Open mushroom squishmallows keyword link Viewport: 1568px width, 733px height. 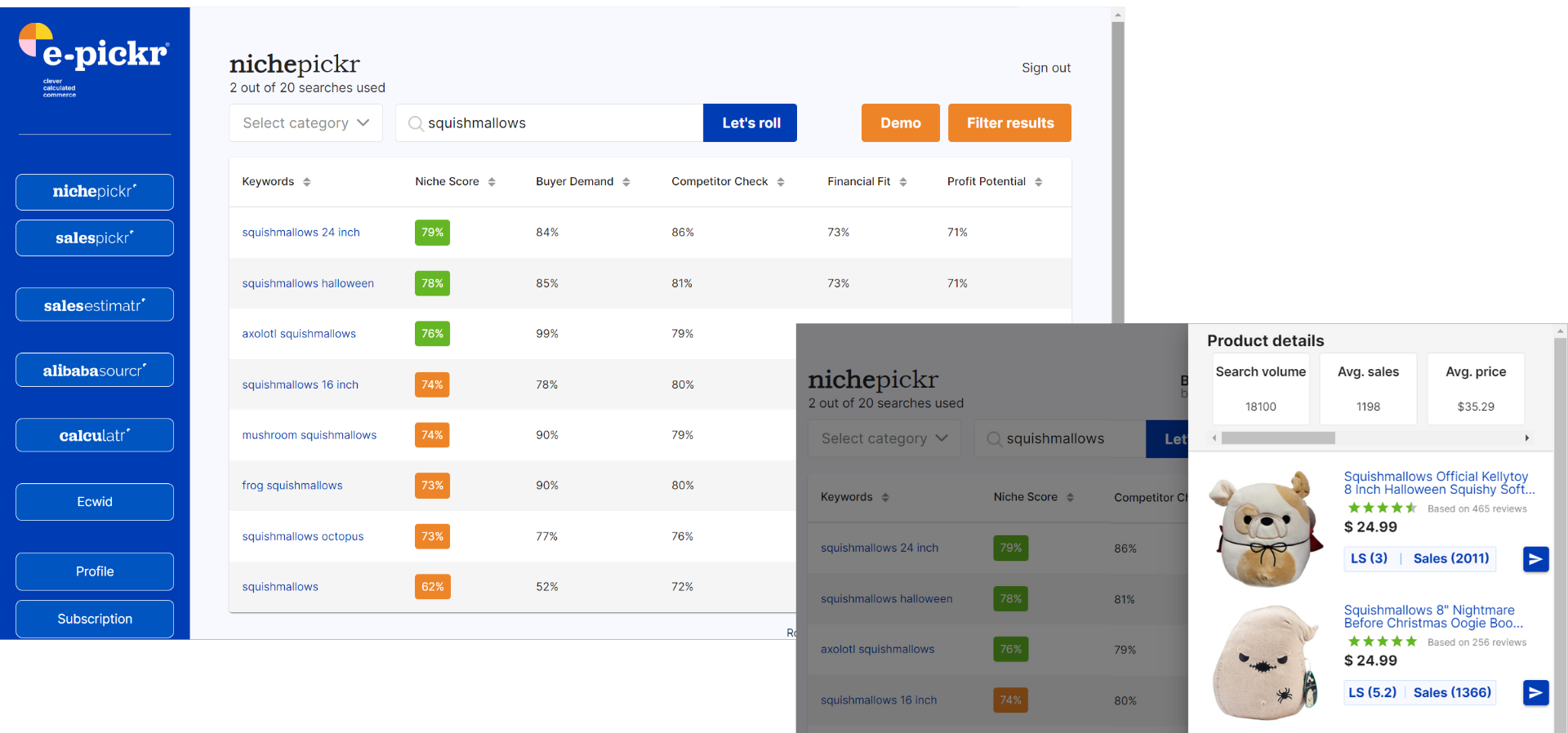(x=309, y=435)
